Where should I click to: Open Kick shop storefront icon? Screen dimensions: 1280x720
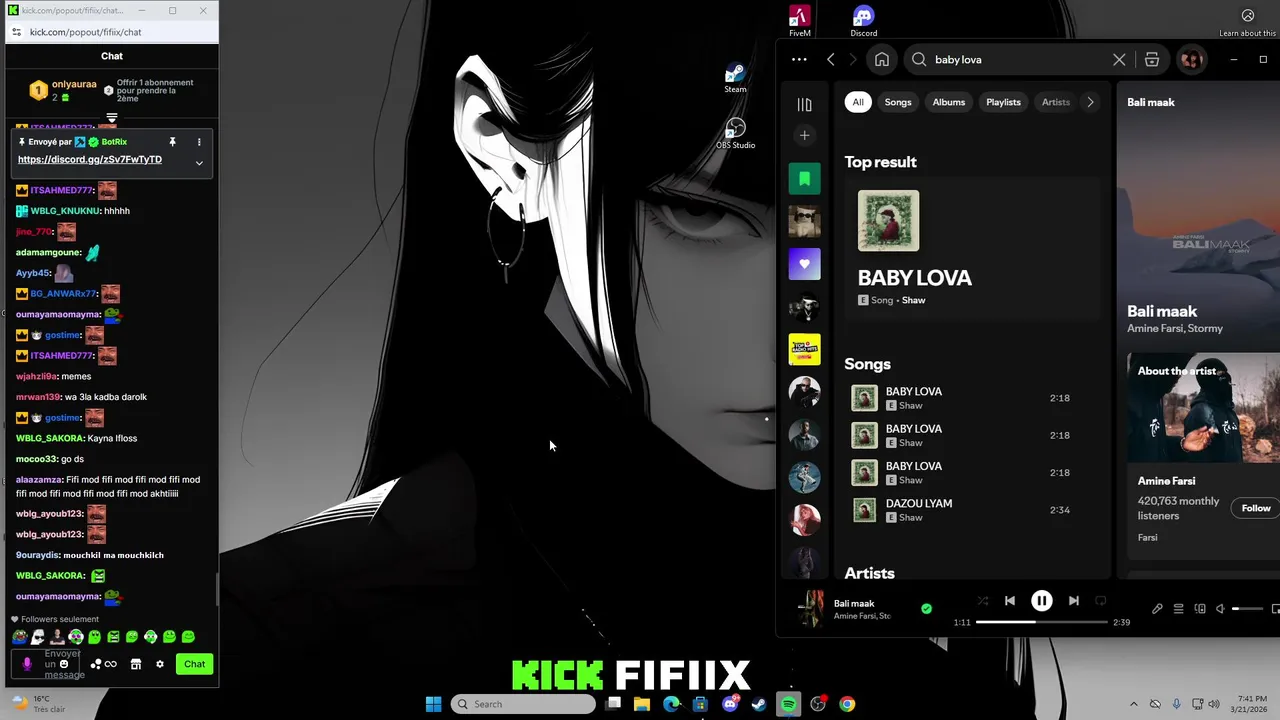[136, 664]
